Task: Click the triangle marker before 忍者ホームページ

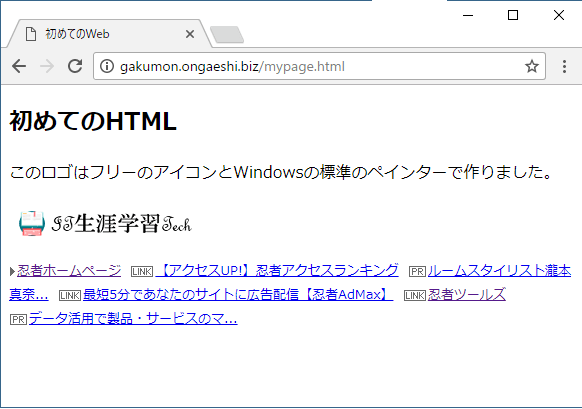Action: coord(12,272)
